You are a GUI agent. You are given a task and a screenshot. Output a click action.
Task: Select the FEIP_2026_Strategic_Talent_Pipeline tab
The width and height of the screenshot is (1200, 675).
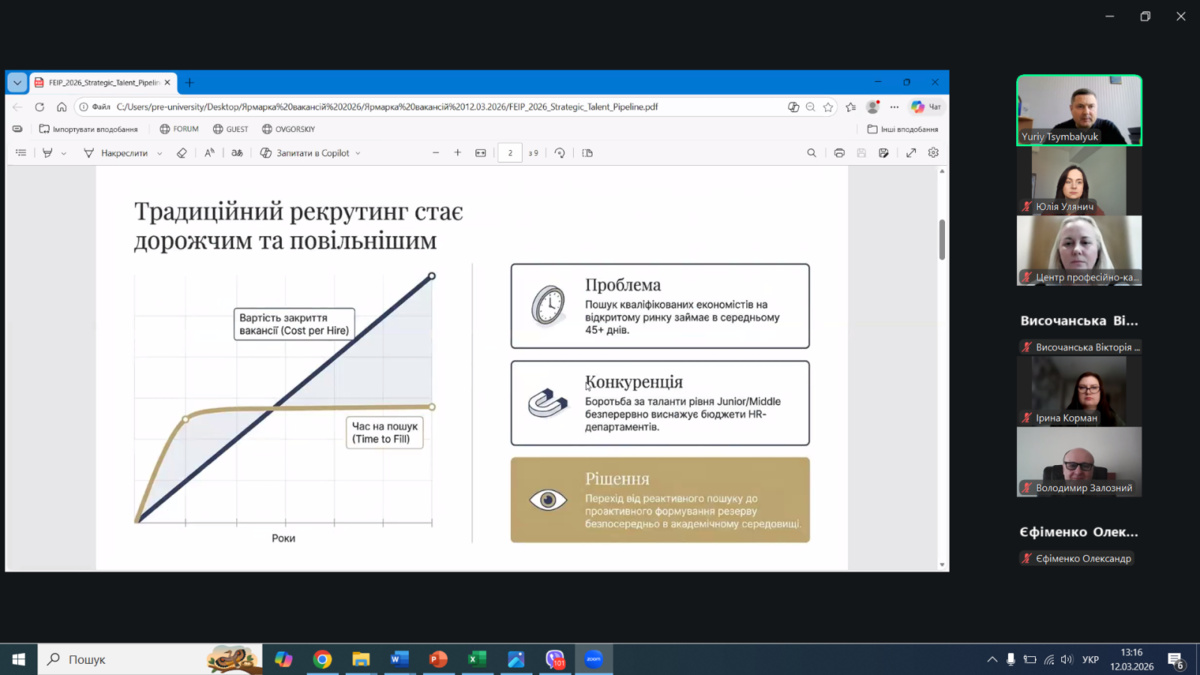(x=100, y=83)
